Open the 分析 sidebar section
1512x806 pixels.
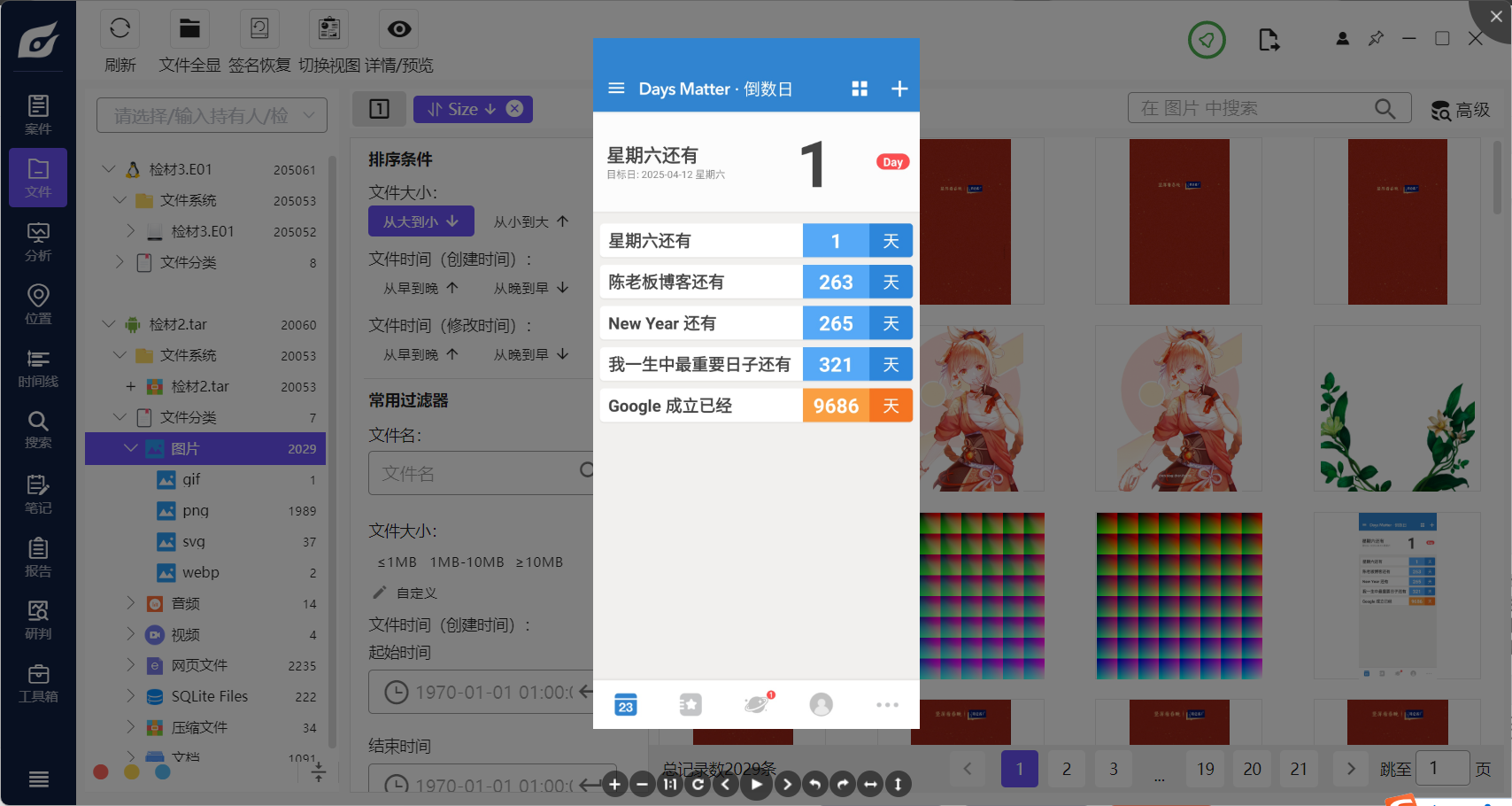point(38,242)
